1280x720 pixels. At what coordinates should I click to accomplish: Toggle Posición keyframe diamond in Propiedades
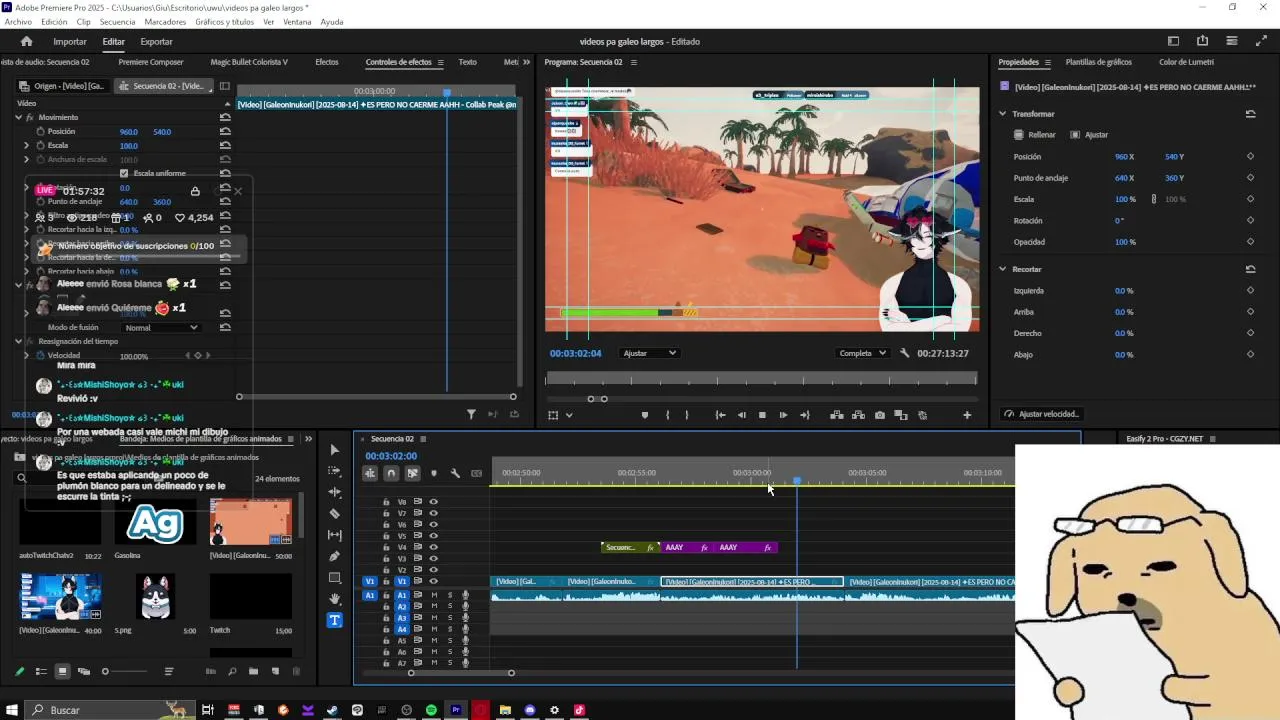coord(1250,157)
